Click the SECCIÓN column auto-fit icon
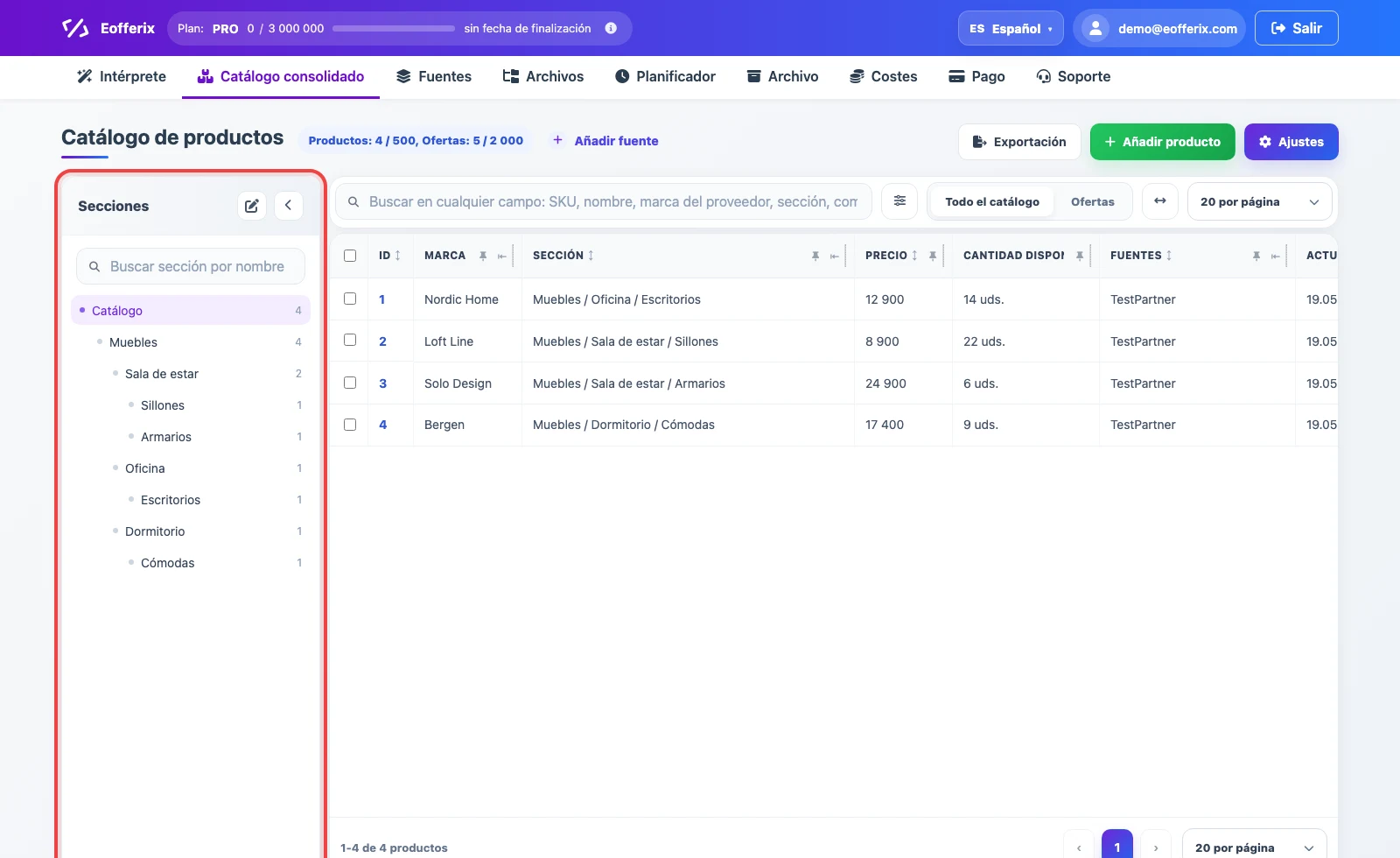Screen dimensions: 1400x858 point(835,256)
